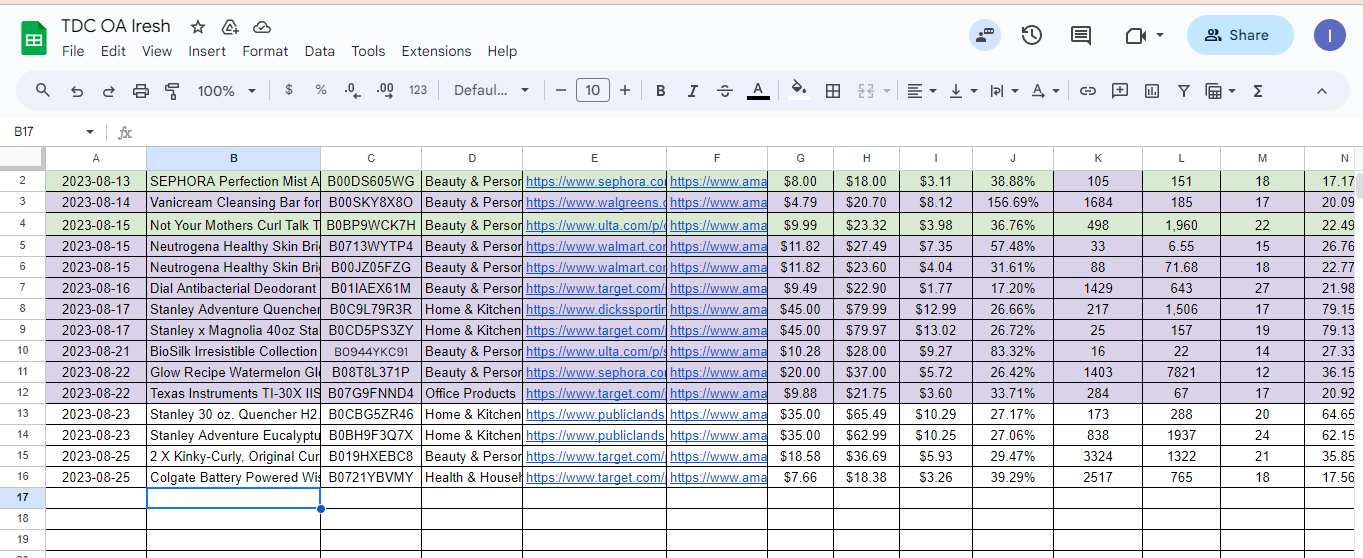Add a comment from toolbar
This screenshot has height=558, width=1363.
1120,90
